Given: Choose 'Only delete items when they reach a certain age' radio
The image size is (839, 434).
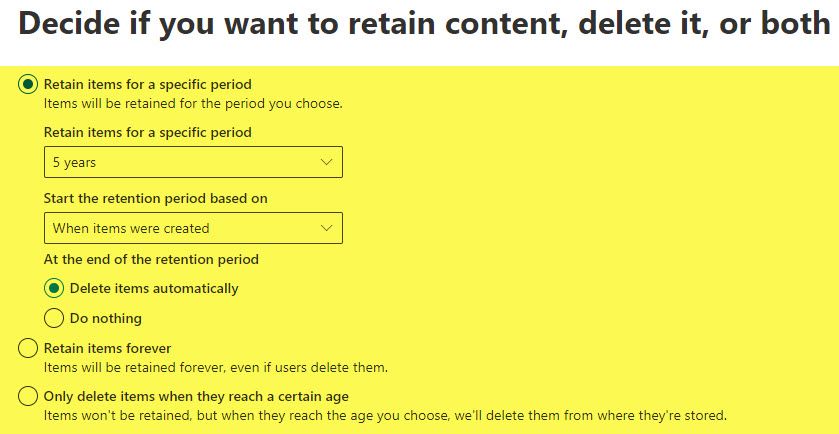Looking at the screenshot, I should (28, 397).
